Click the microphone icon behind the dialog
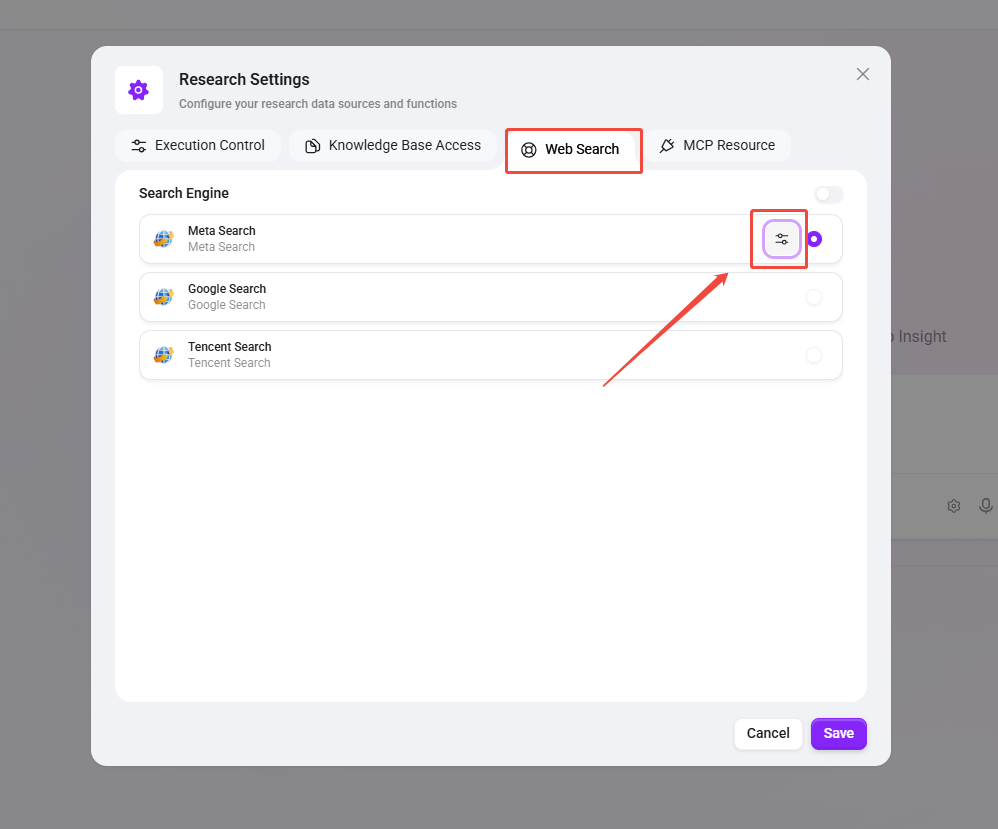This screenshot has height=829, width=998. click(x=986, y=506)
